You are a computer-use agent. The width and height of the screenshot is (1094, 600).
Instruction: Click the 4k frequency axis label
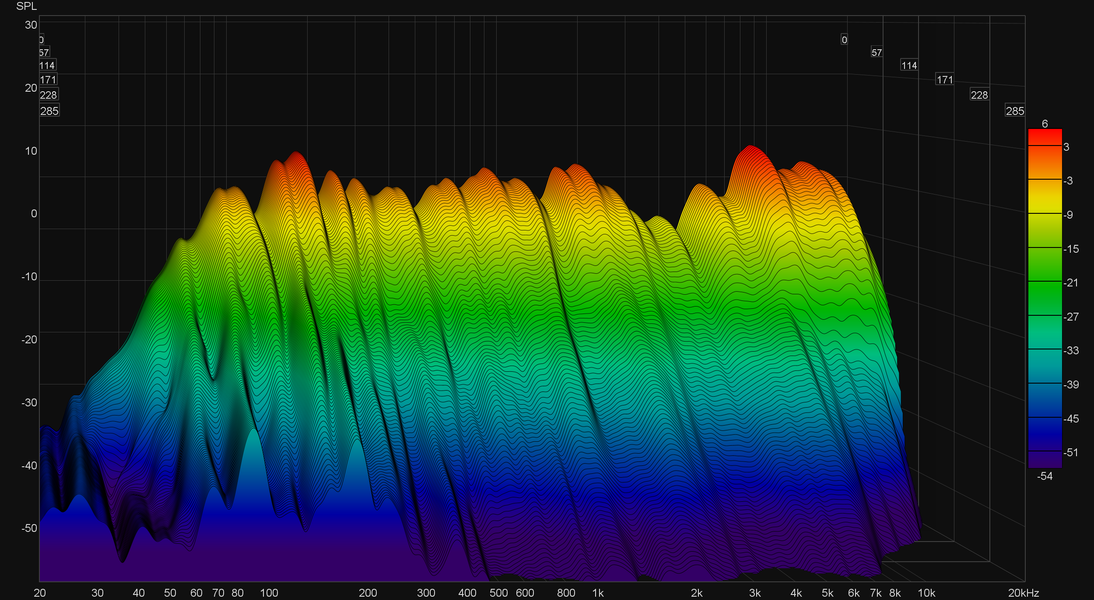(x=796, y=593)
